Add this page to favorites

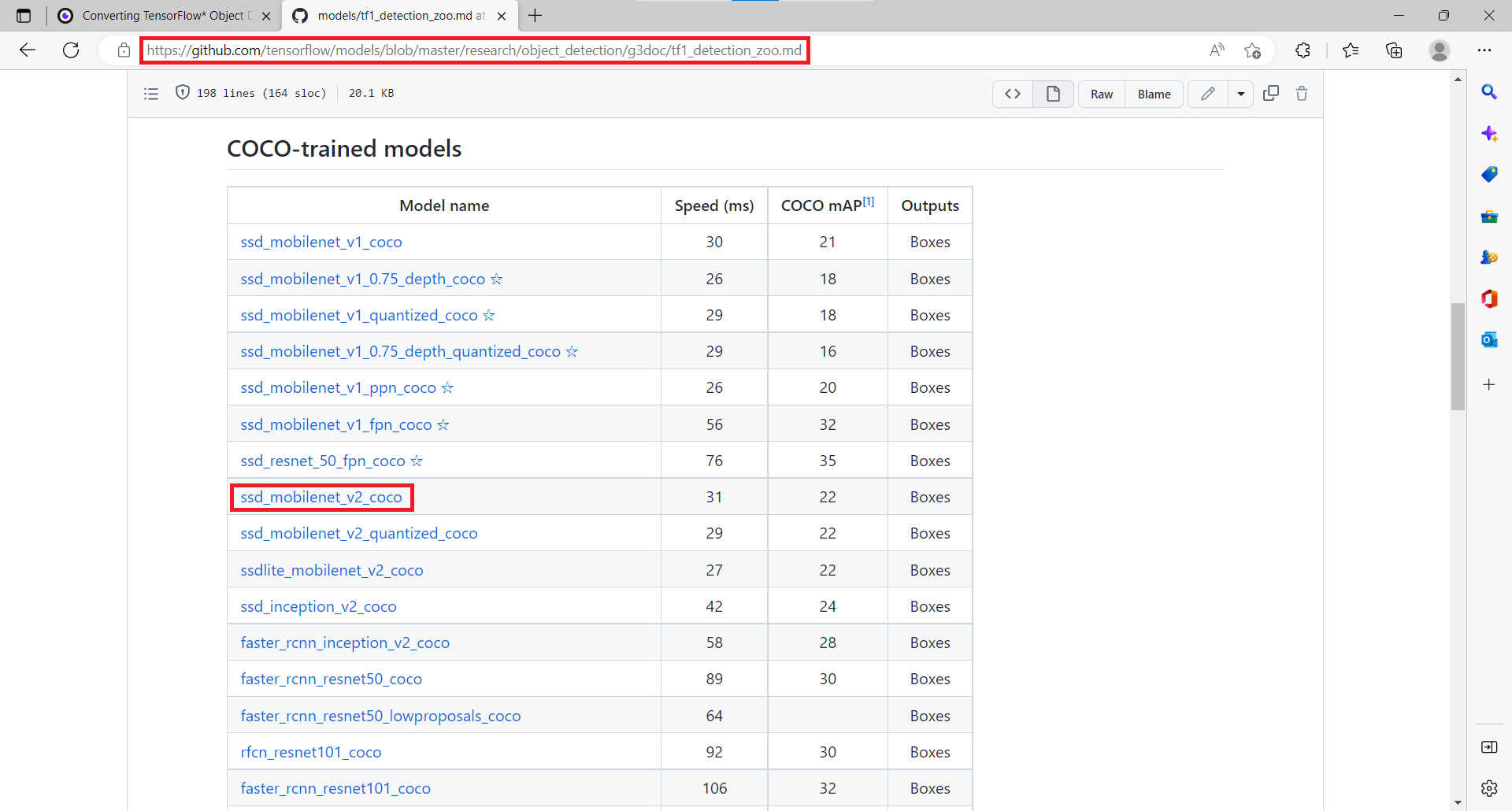click(x=1253, y=50)
